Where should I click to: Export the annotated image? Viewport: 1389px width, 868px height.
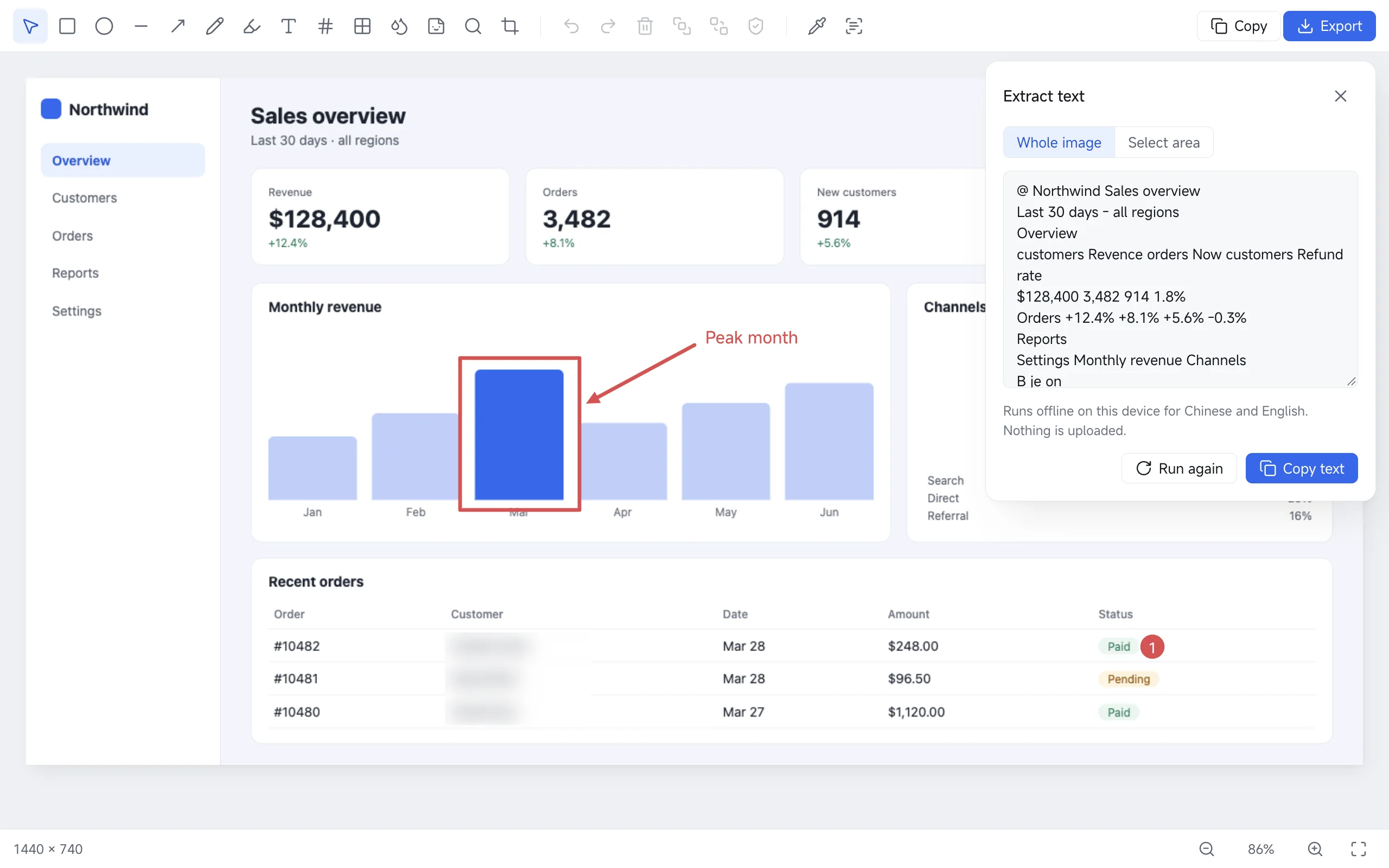tap(1329, 26)
